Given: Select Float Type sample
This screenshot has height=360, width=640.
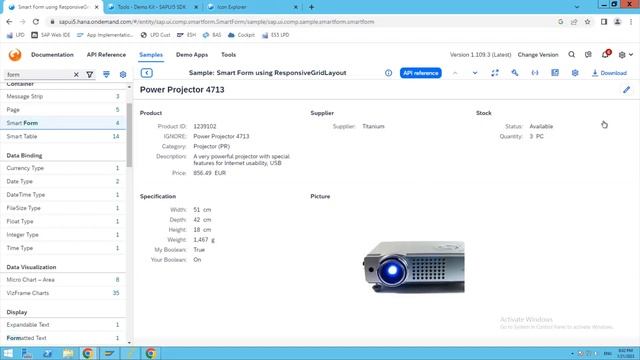Looking at the screenshot, I should tap(63, 221).
